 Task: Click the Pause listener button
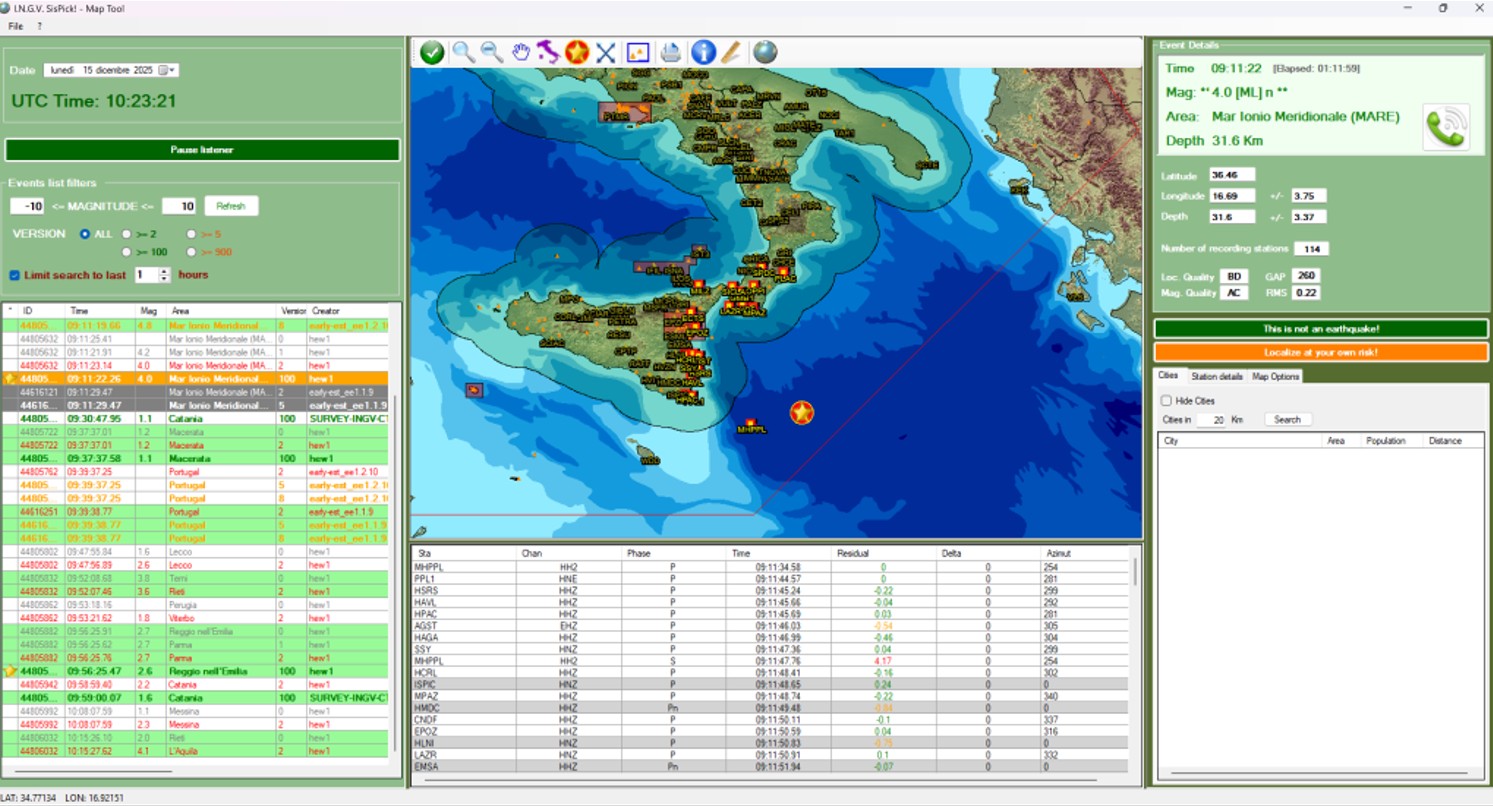pos(202,150)
